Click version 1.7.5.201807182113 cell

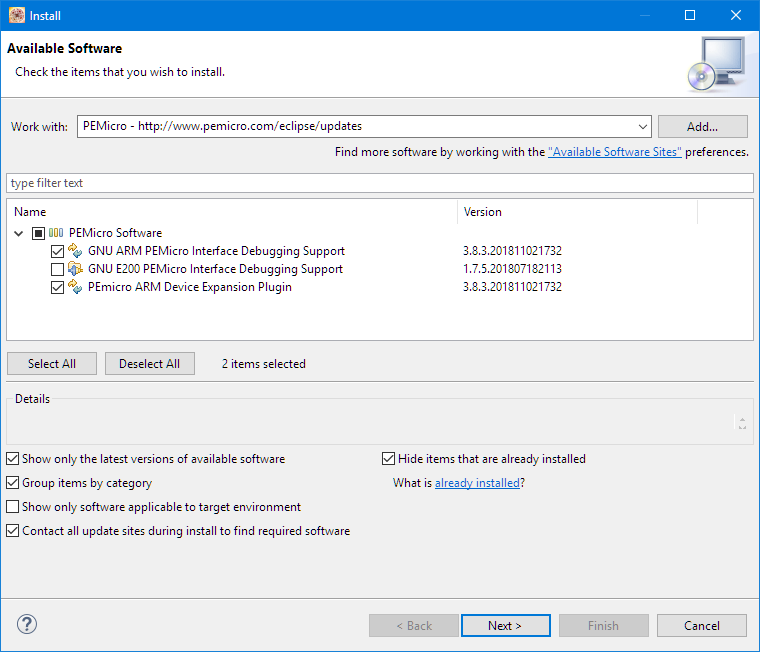coord(512,269)
